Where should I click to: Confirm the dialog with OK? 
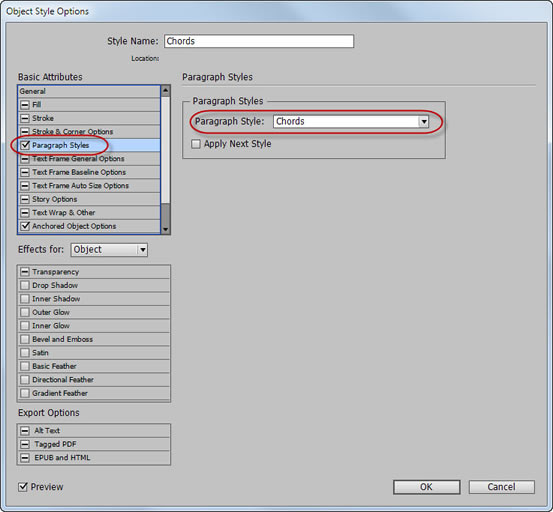(426, 487)
